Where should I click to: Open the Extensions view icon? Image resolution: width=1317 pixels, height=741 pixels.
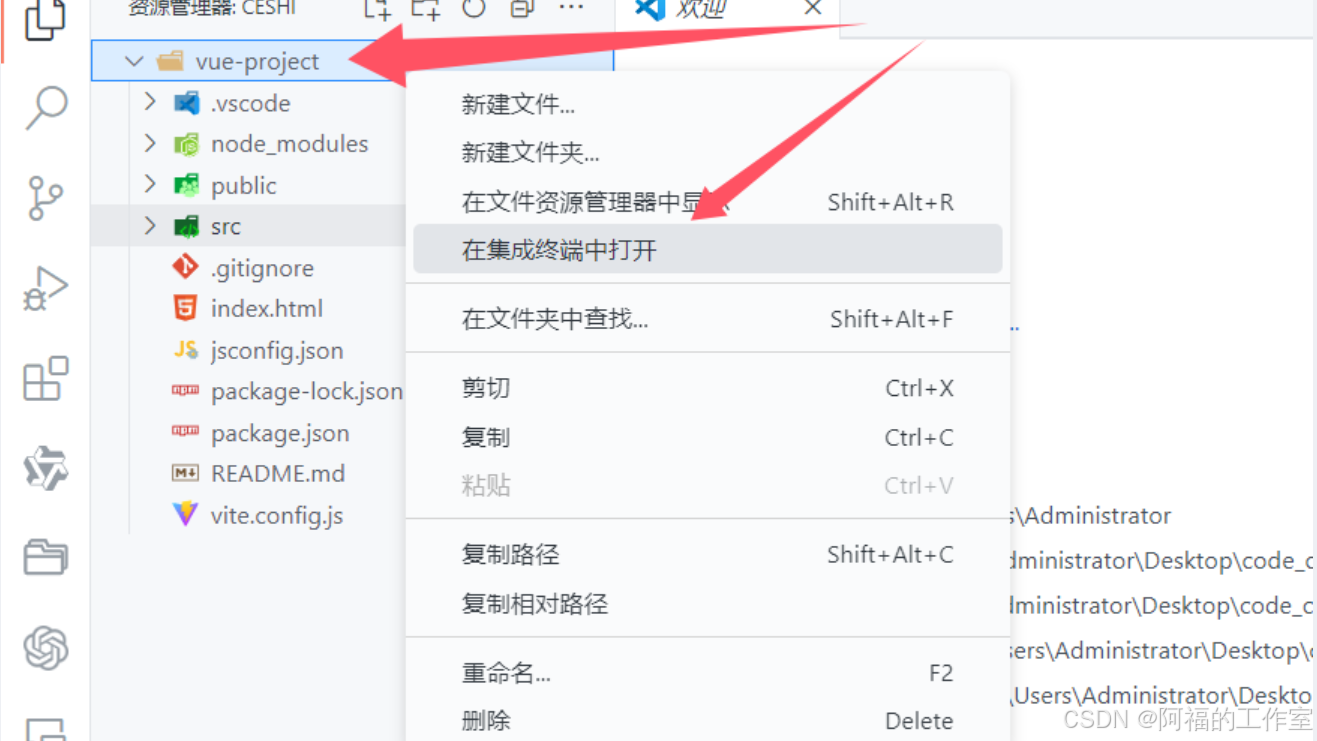pyautogui.click(x=46, y=378)
